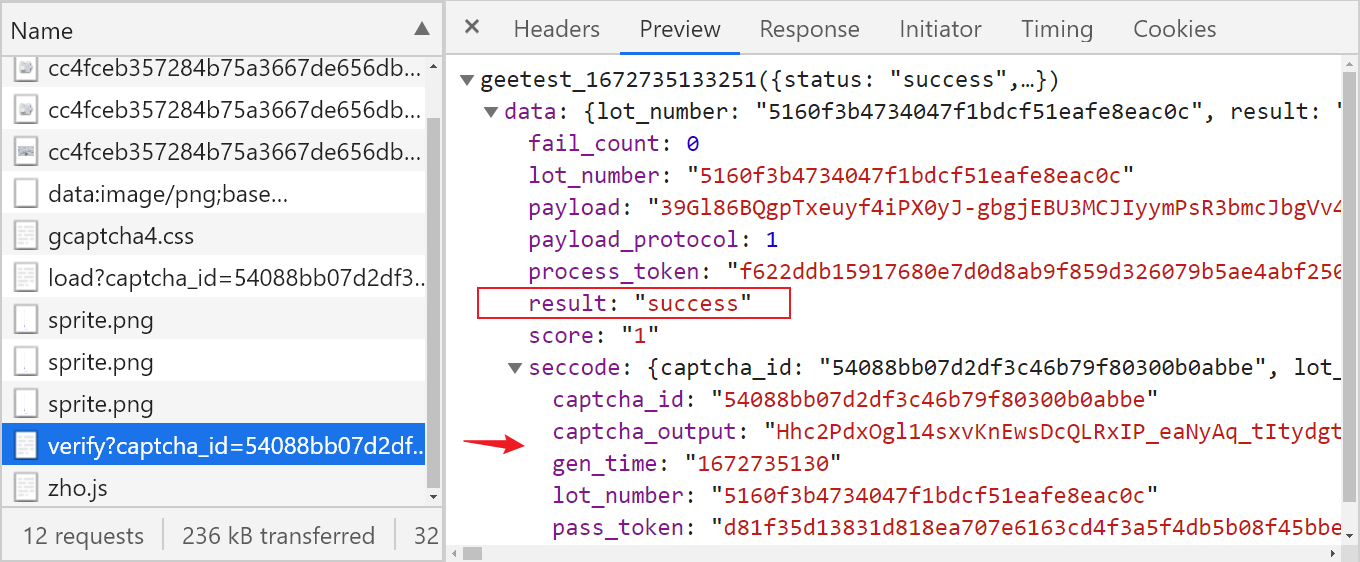Click the zho.js file icon

click(26, 488)
